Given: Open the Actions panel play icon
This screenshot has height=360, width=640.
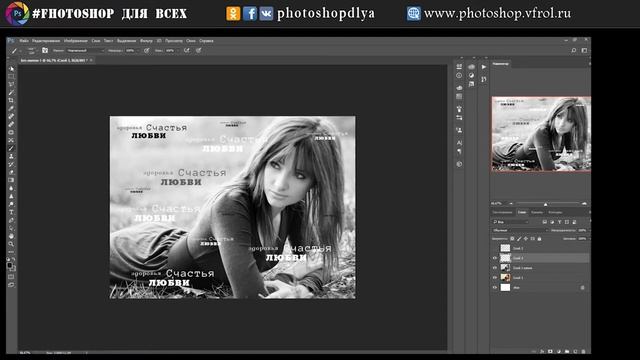Looking at the screenshot, I should tap(484, 67).
